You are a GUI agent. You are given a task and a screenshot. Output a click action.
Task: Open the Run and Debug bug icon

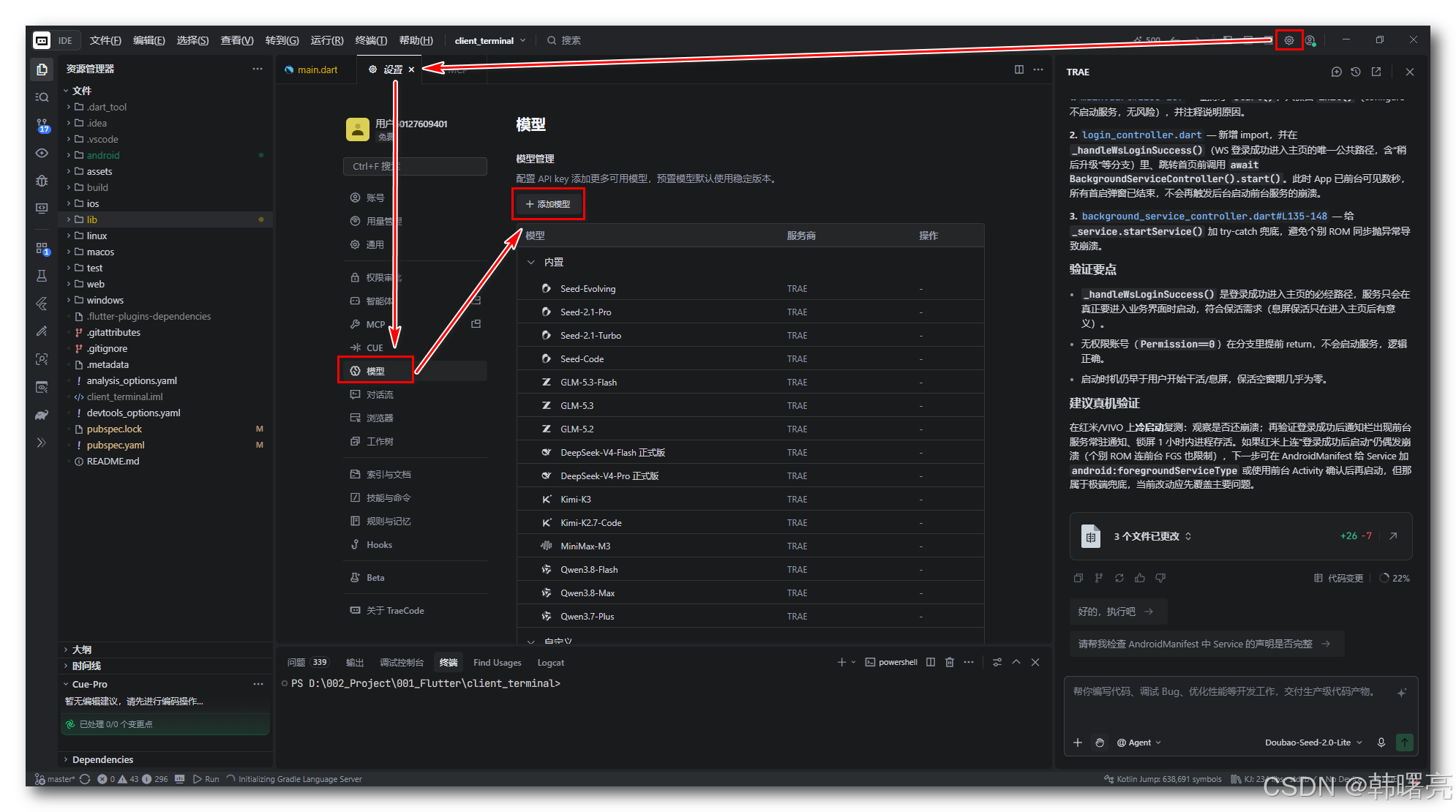tap(42, 181)
